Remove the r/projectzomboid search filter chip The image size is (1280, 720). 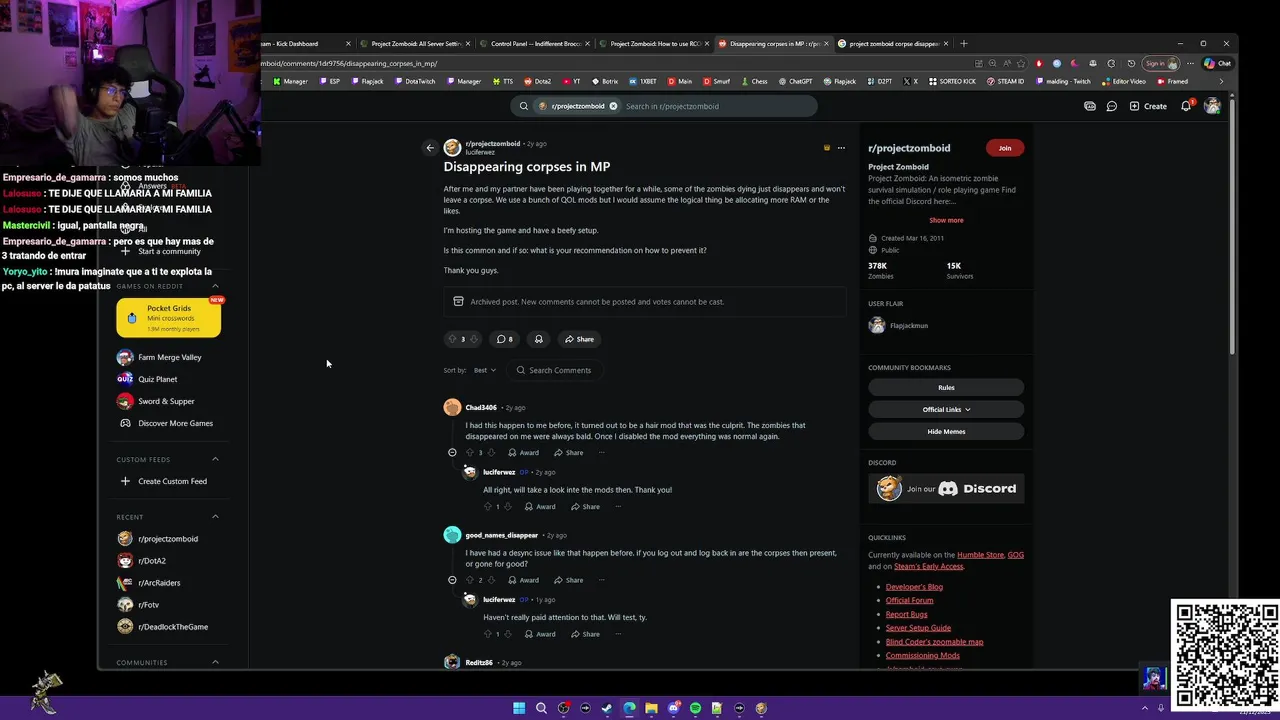(x=613, y=106)
